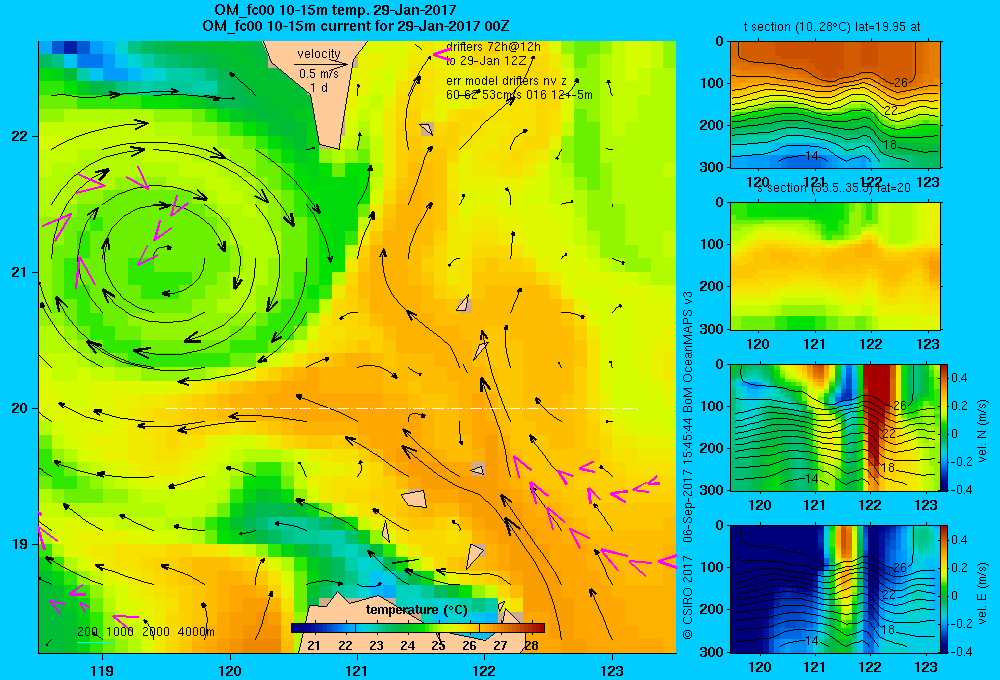Click the title 'OM_fc00 10-15m temp. 29-Jan-2017'
This screenshot has height=680, width=1000.
click(x=335, y=10)
